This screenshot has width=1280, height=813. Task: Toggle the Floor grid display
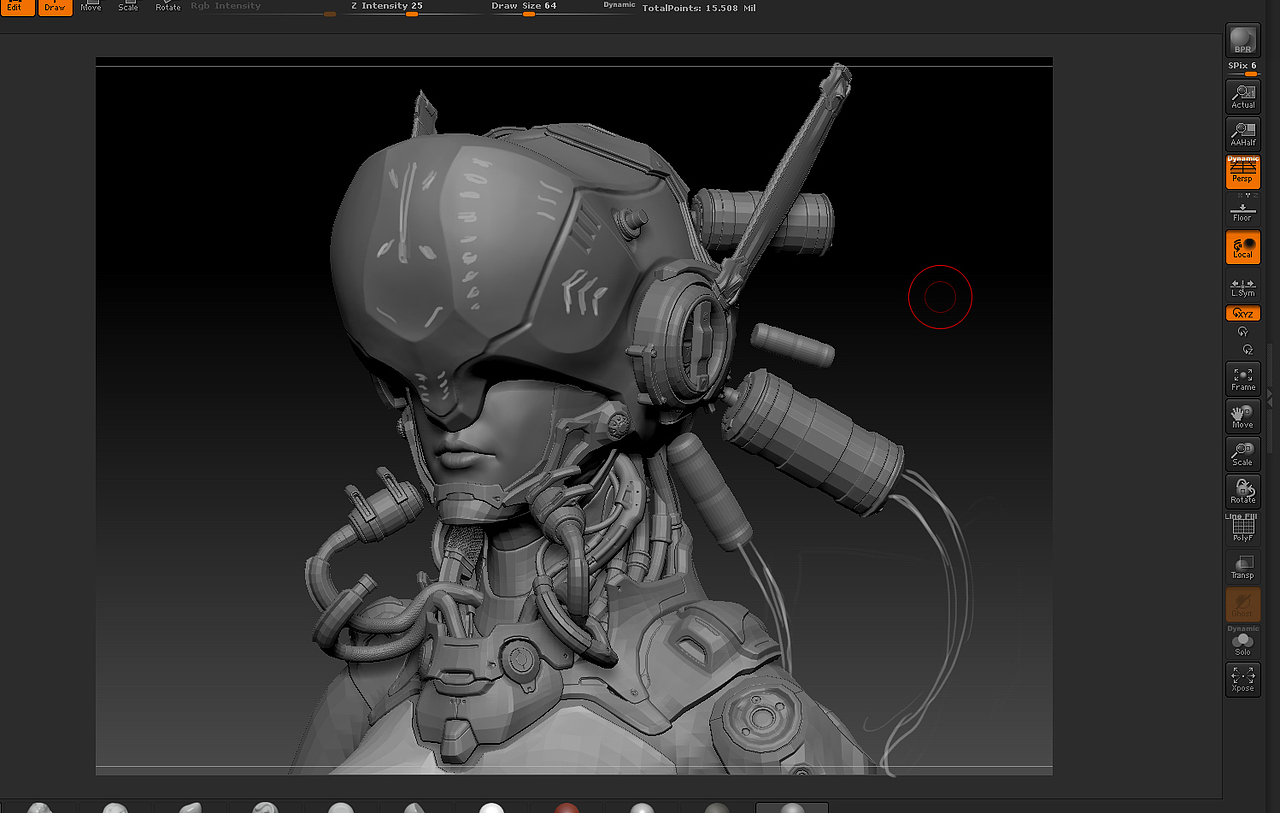click(1243, 211)
